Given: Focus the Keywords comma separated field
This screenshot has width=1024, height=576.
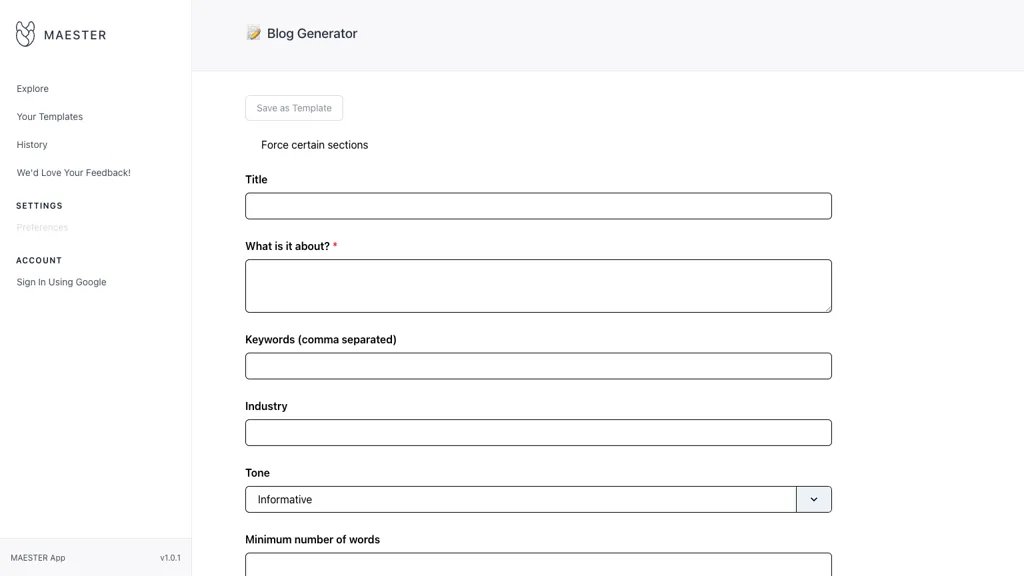Looking at the screenshot, I should coord(538,366).
